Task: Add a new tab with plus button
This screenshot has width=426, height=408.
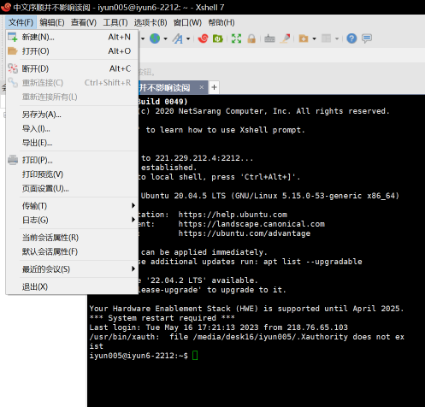Action: pos(214,87)
